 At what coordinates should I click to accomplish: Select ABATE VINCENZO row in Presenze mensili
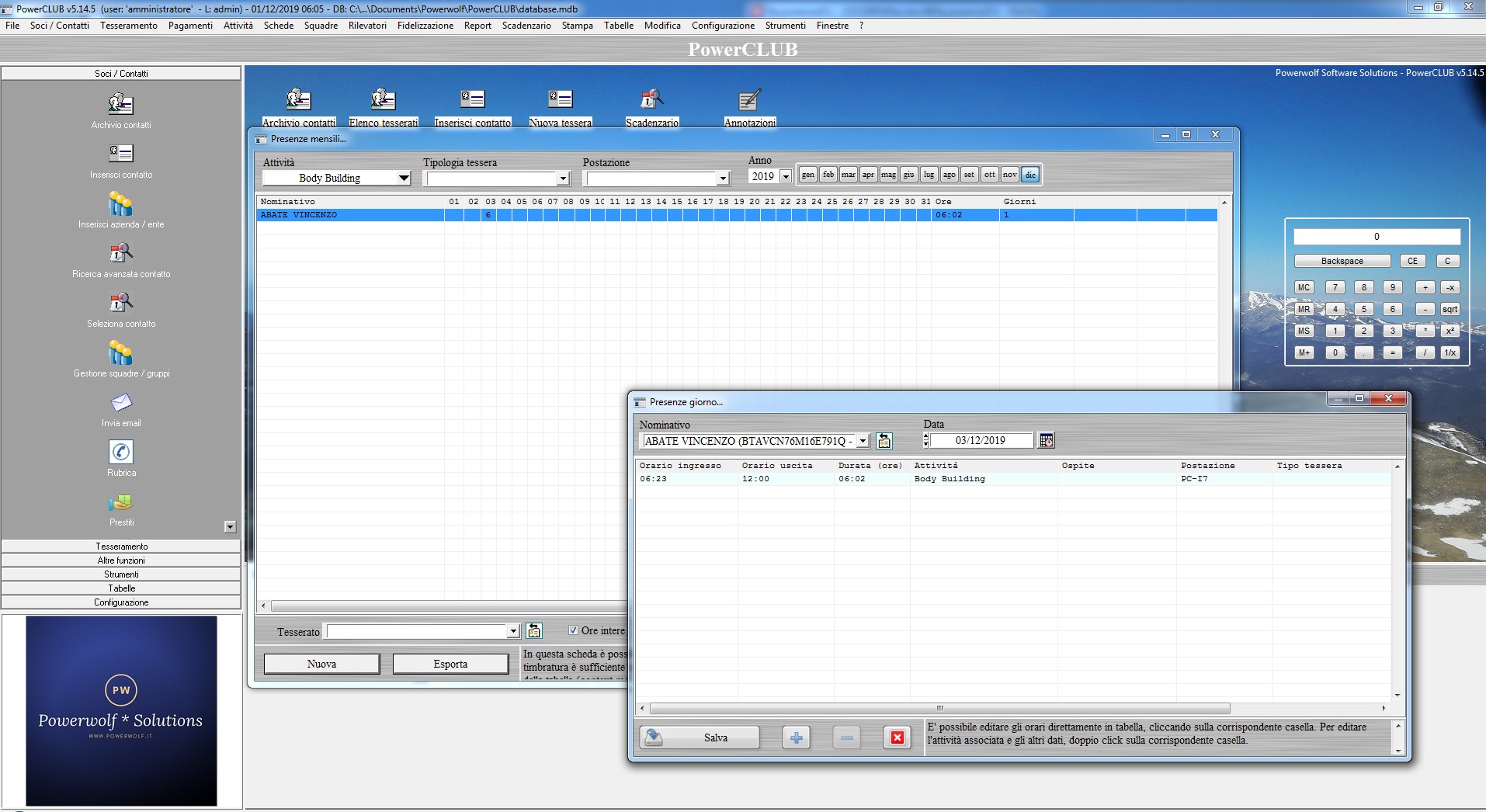pyautogui.click(x=737, y=215)
